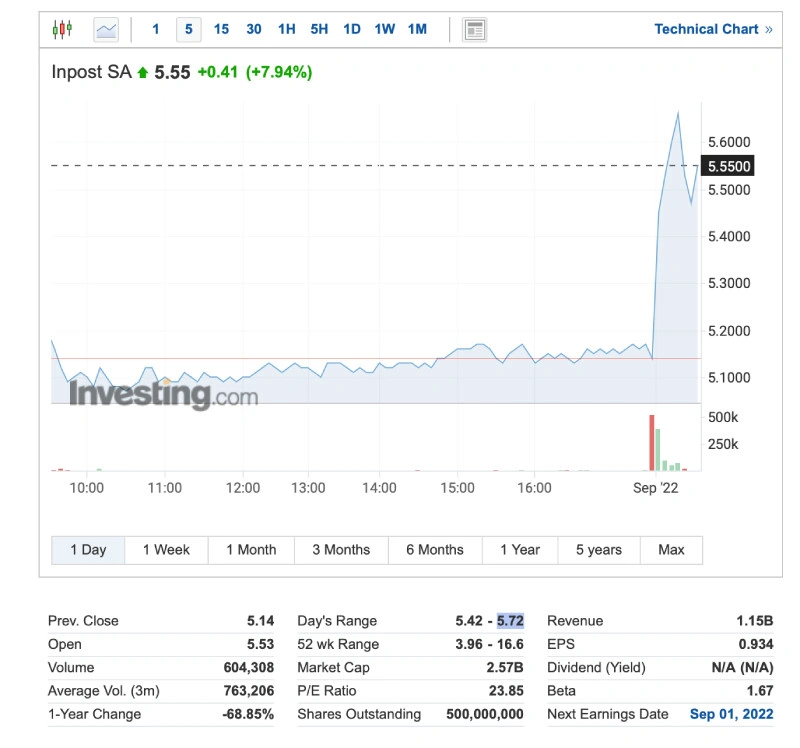Click the 5.6000 price axis label
Viewport: 800px width, 748px height.
729,142
